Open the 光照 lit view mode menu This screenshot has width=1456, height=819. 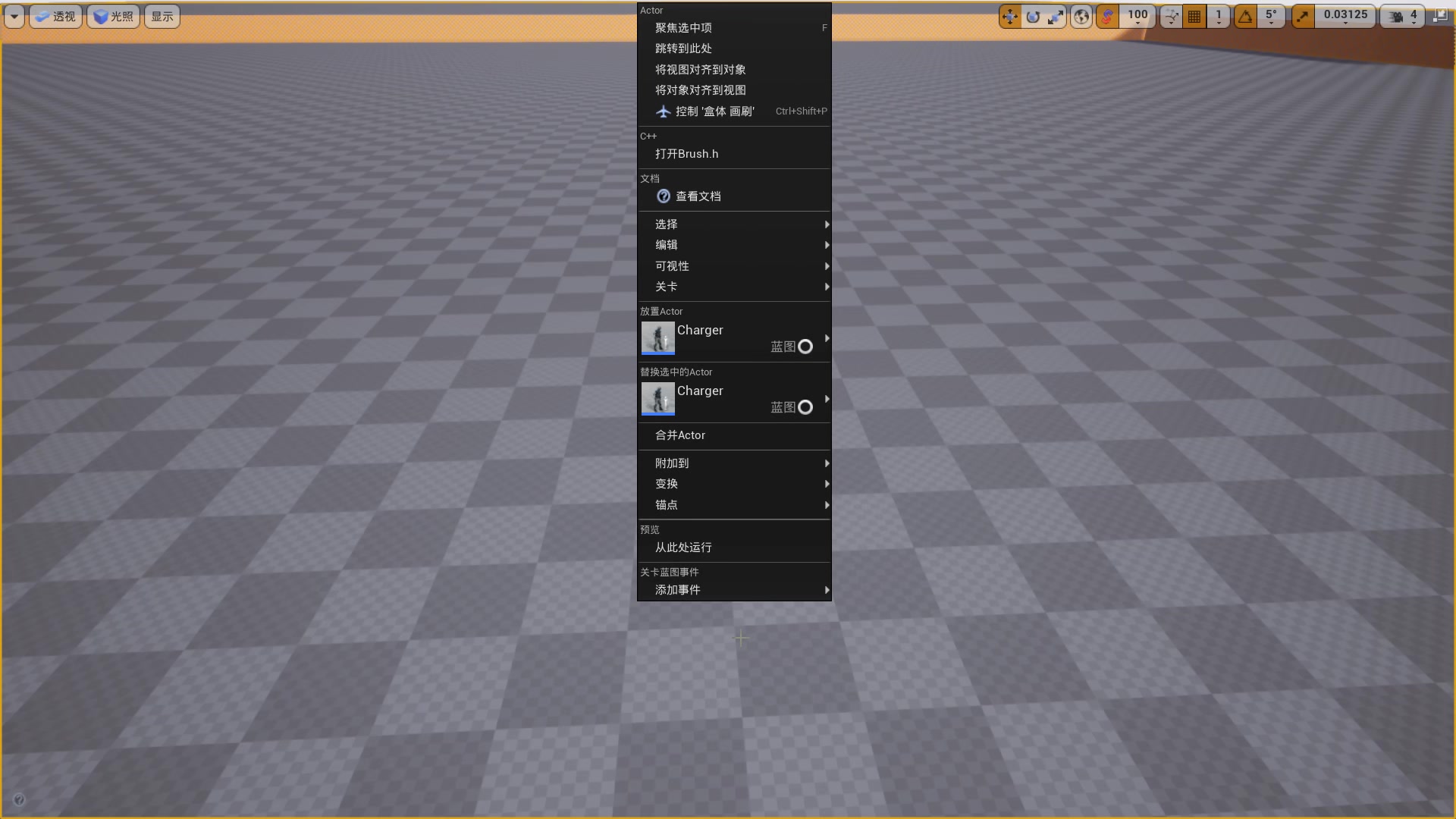pos(113,17)
